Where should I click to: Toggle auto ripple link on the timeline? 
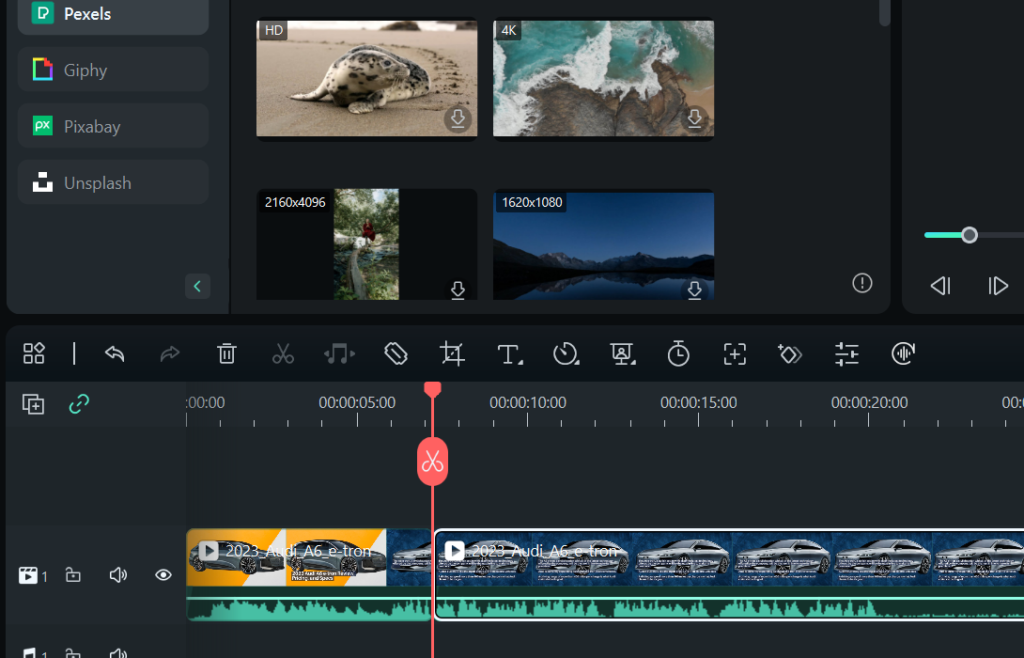click(79, 405)
